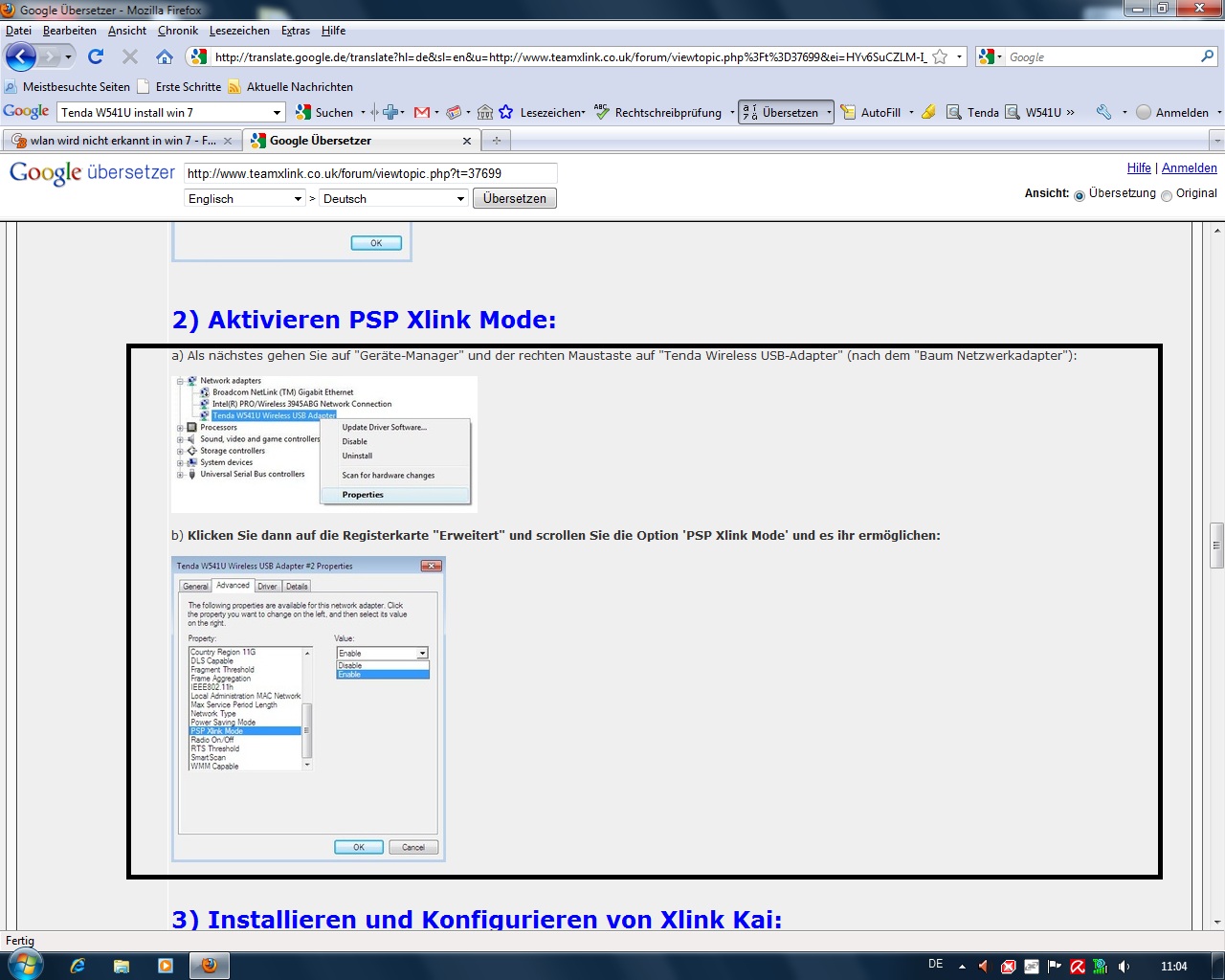Open the search engine selector dropdown

pyautogui.click(x=991, y=56)
